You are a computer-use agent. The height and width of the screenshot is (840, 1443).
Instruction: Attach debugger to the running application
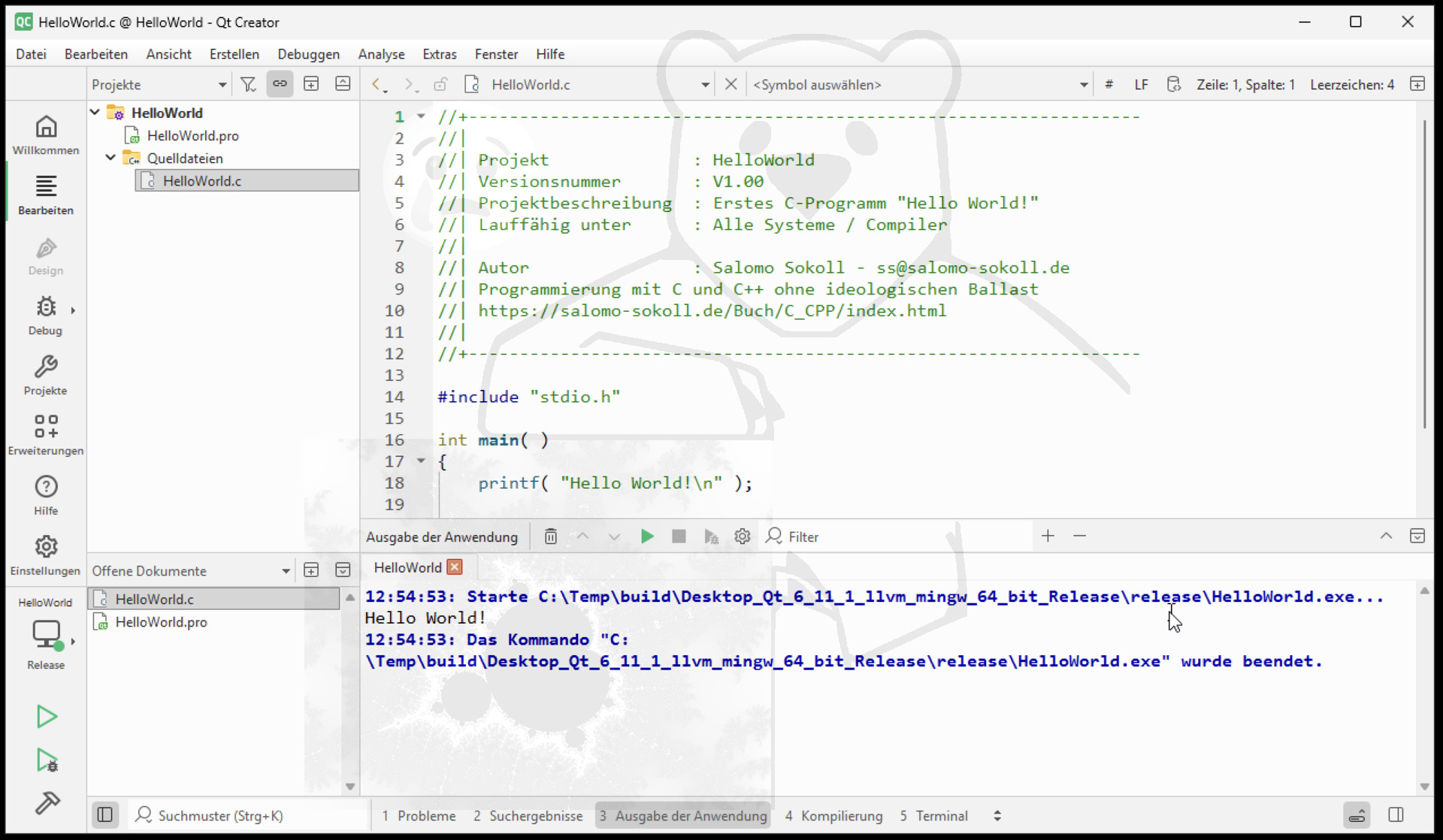(711, 536)
